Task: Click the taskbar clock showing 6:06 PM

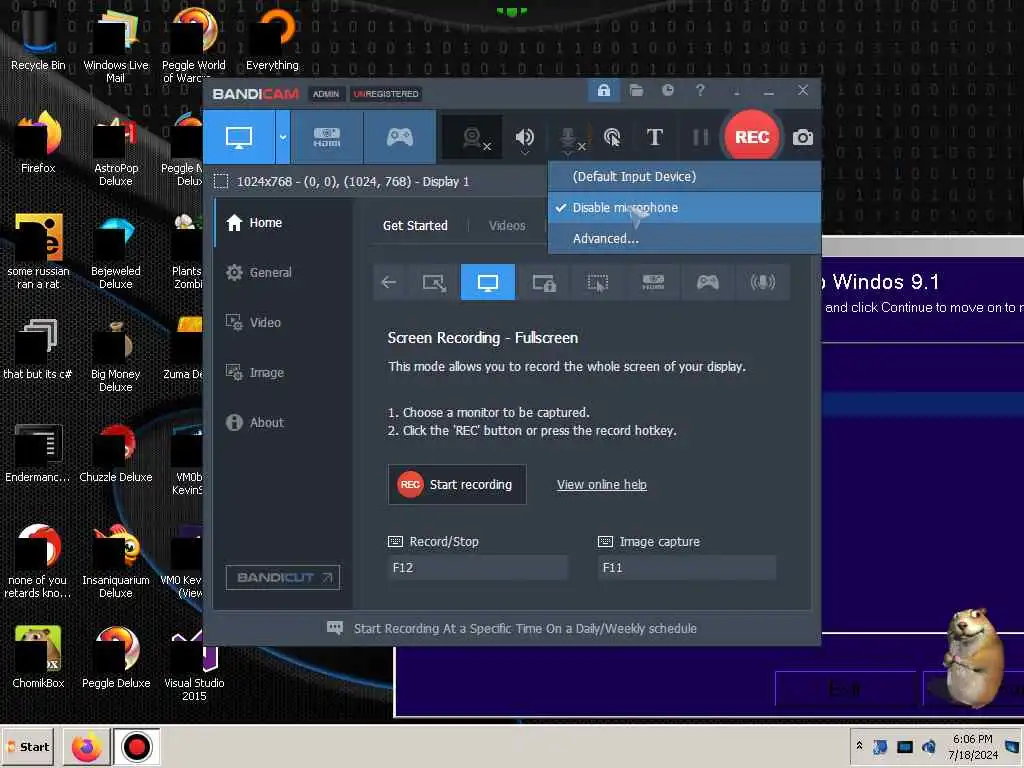Action: click(x=972, y=746)
